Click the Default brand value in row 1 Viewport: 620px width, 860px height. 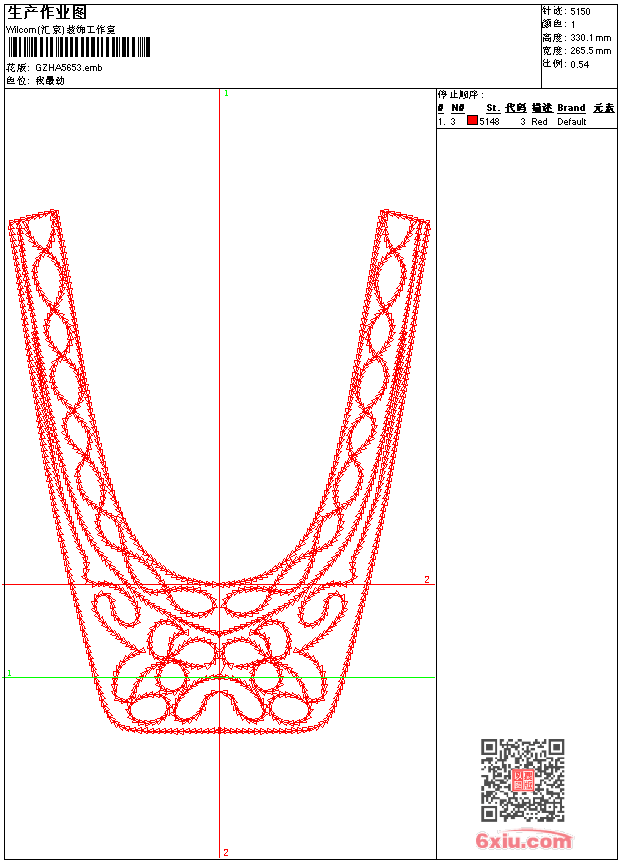pos(572,122)
